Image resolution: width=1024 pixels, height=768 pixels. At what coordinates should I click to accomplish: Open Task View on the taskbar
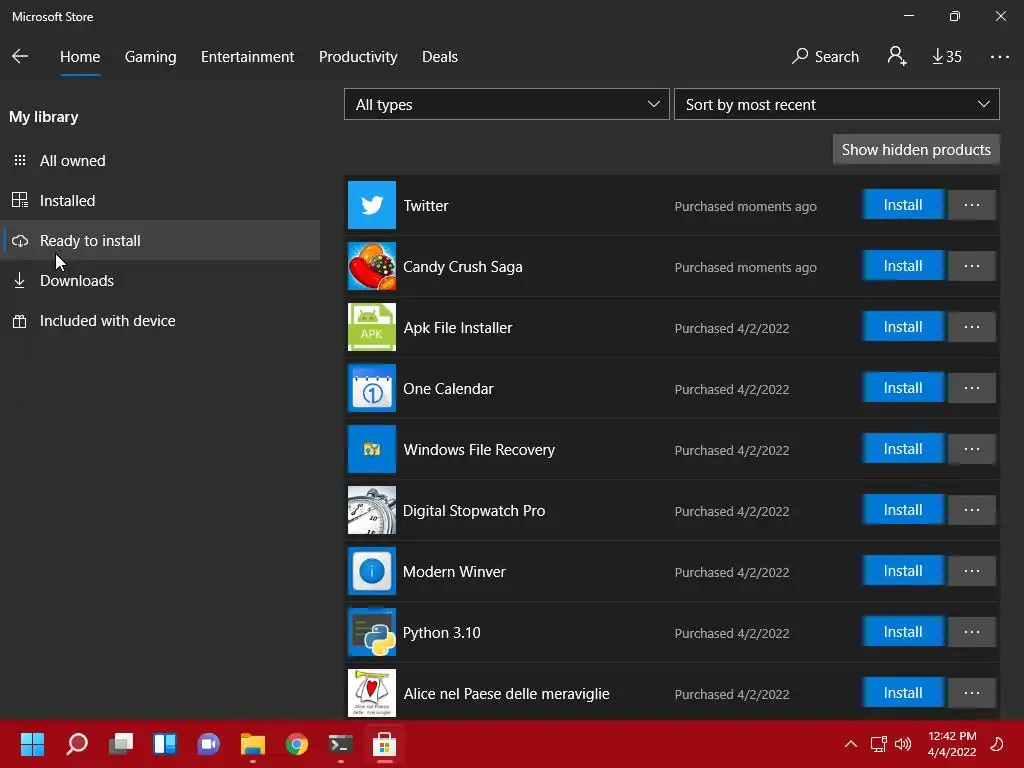coord(121,744)
